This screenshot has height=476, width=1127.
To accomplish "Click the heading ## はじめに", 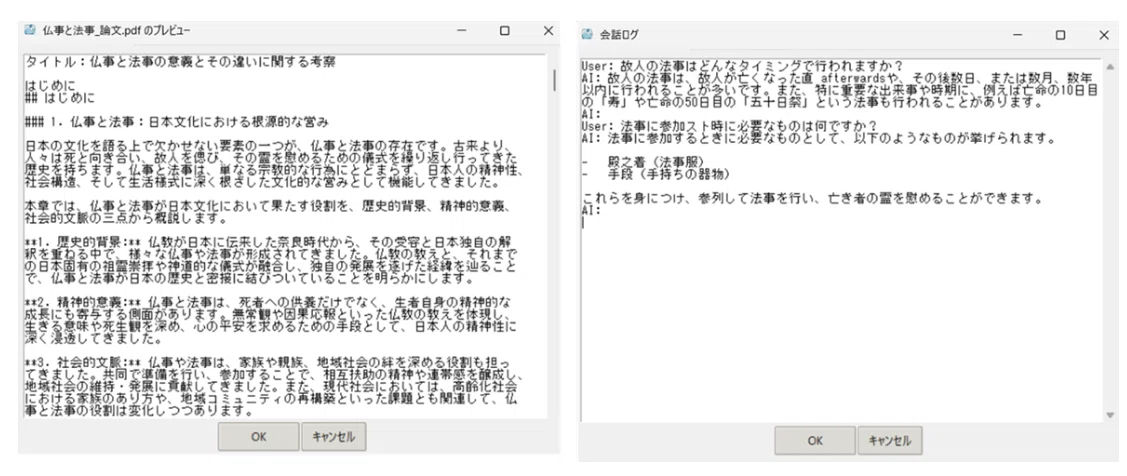I will [60, 98].
